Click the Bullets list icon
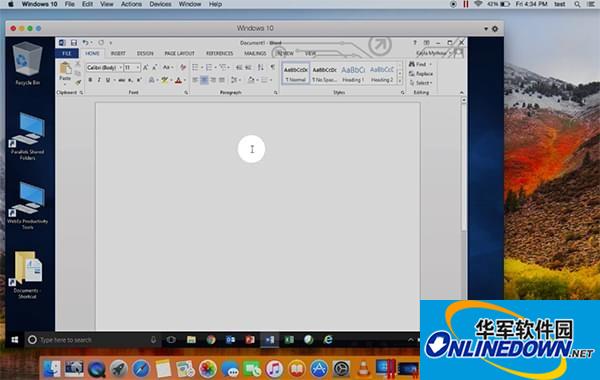 tap(196, 67)
